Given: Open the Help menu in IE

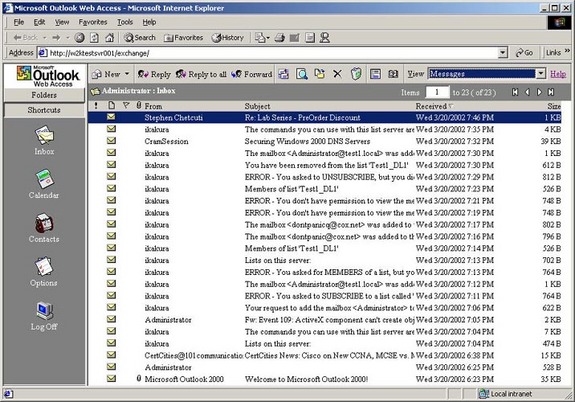Looking at the screenshot, I should 149,22.
